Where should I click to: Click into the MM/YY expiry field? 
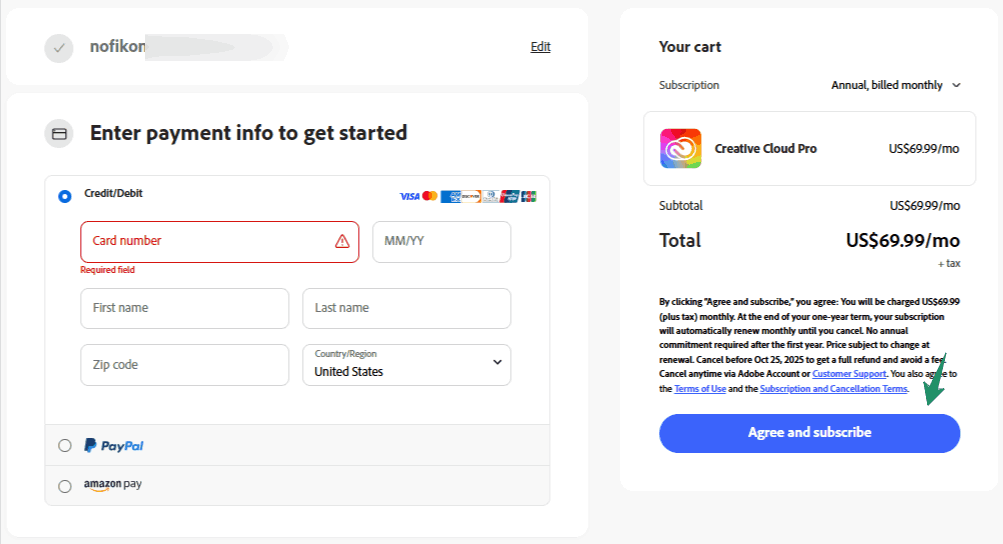point(441,242)
